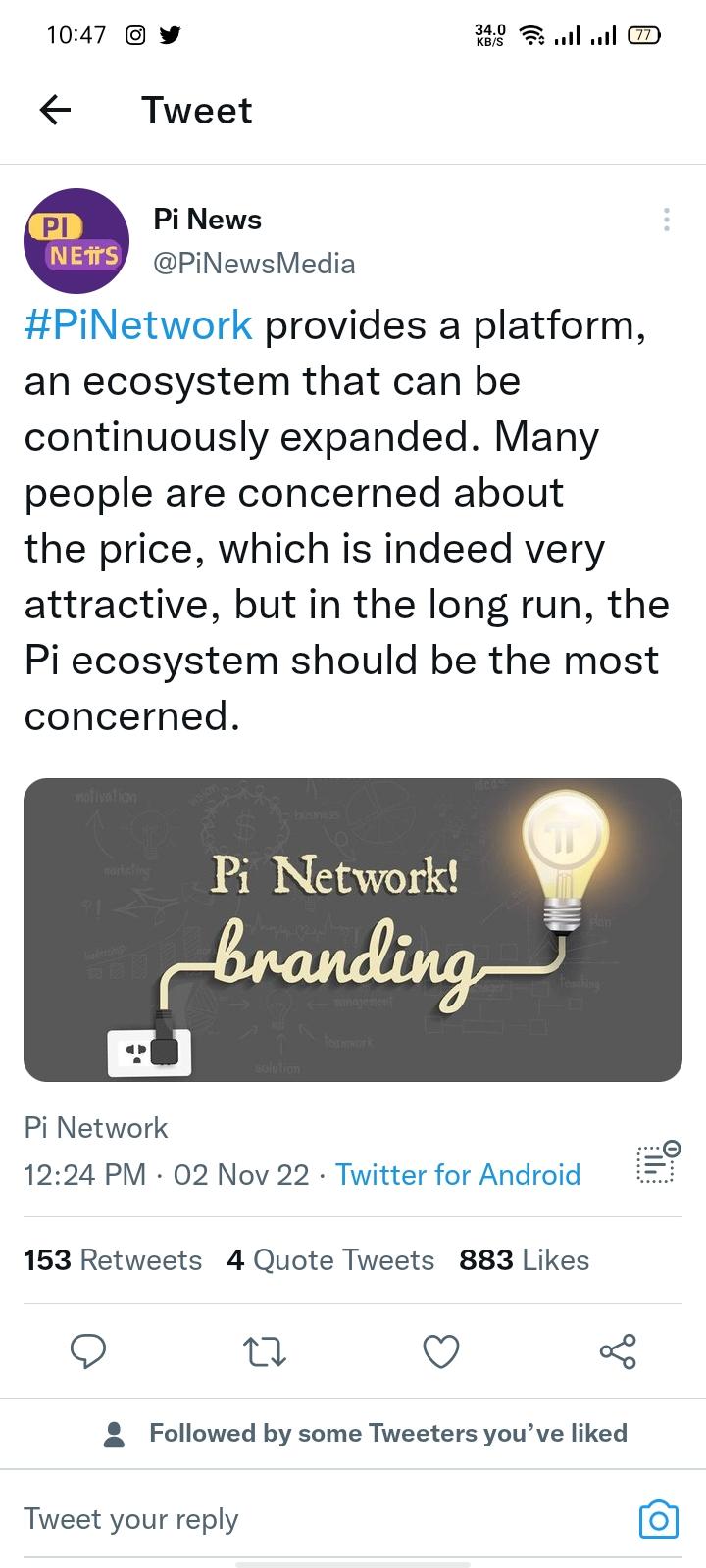This screenshot has width=706, height=1568.
Task: Tap the share icon
Action: (618, 1352)
